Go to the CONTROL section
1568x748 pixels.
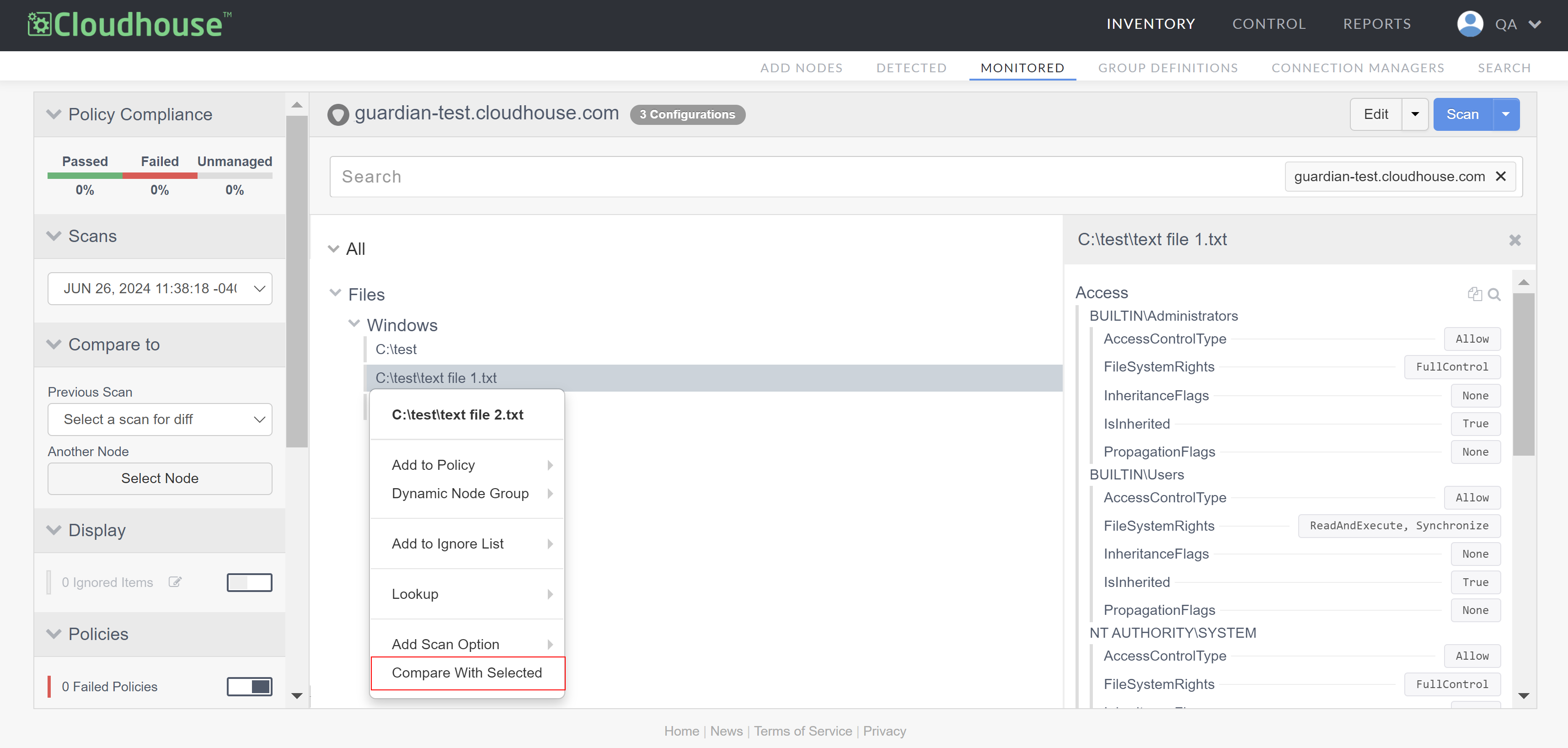(x=1269, y=24)
